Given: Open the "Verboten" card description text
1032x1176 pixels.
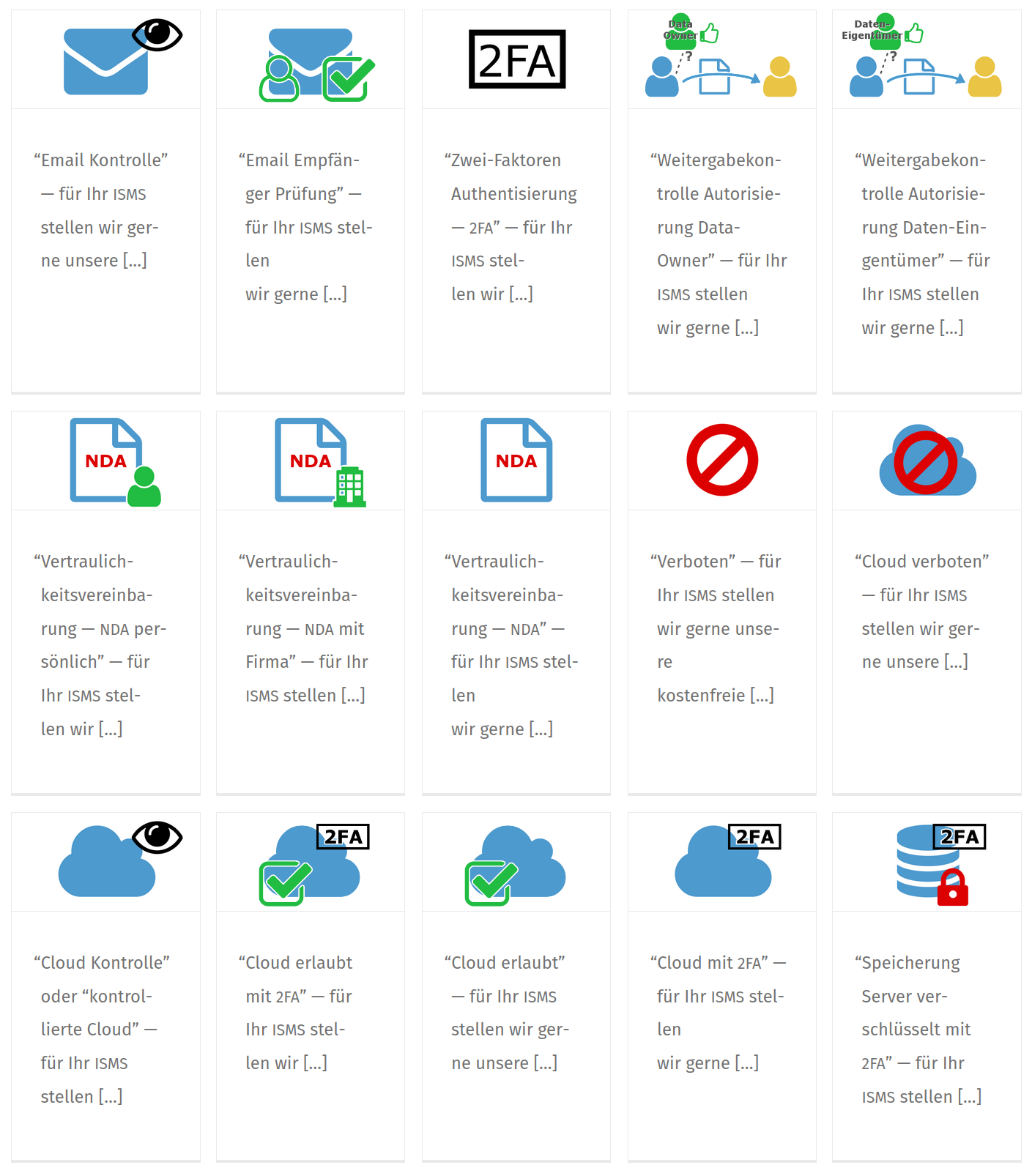Looking at the screenshot, I should [x=718, y=628].
